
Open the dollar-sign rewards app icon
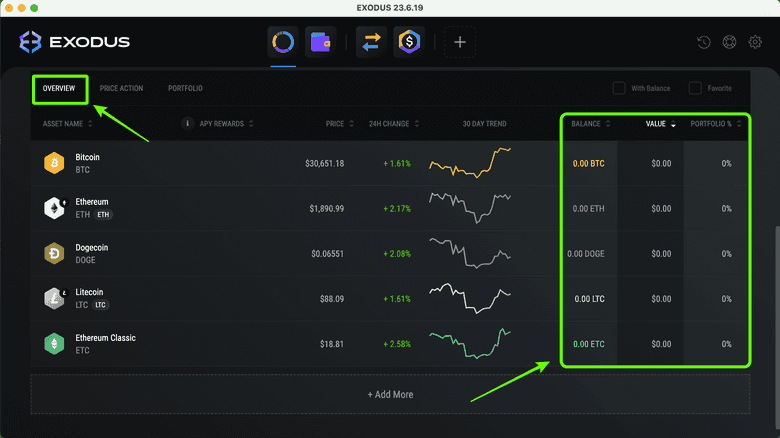click(x=408, y=42)
